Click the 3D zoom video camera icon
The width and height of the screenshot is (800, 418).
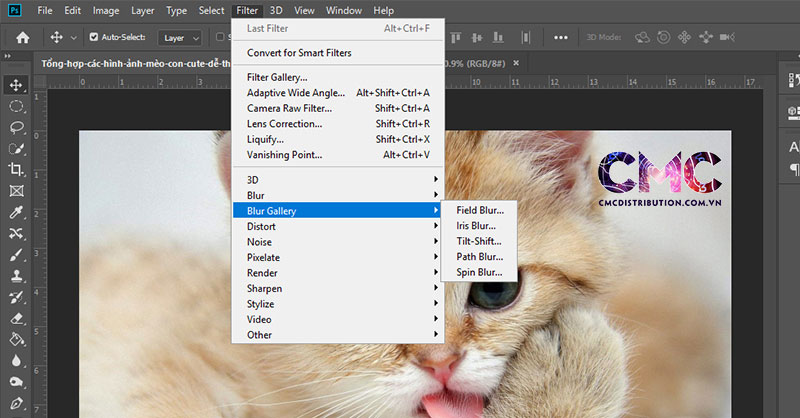pyautogui.click(x=727, y=37)
